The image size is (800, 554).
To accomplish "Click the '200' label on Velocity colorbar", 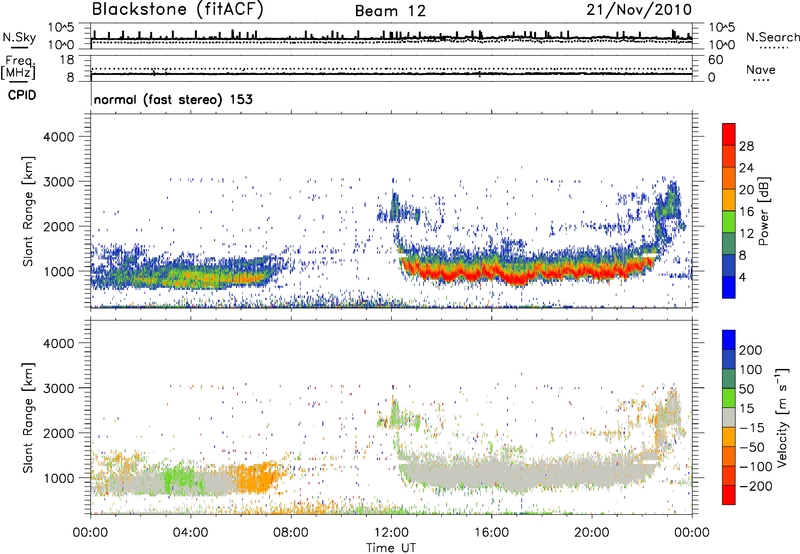I will click(751, 350).
